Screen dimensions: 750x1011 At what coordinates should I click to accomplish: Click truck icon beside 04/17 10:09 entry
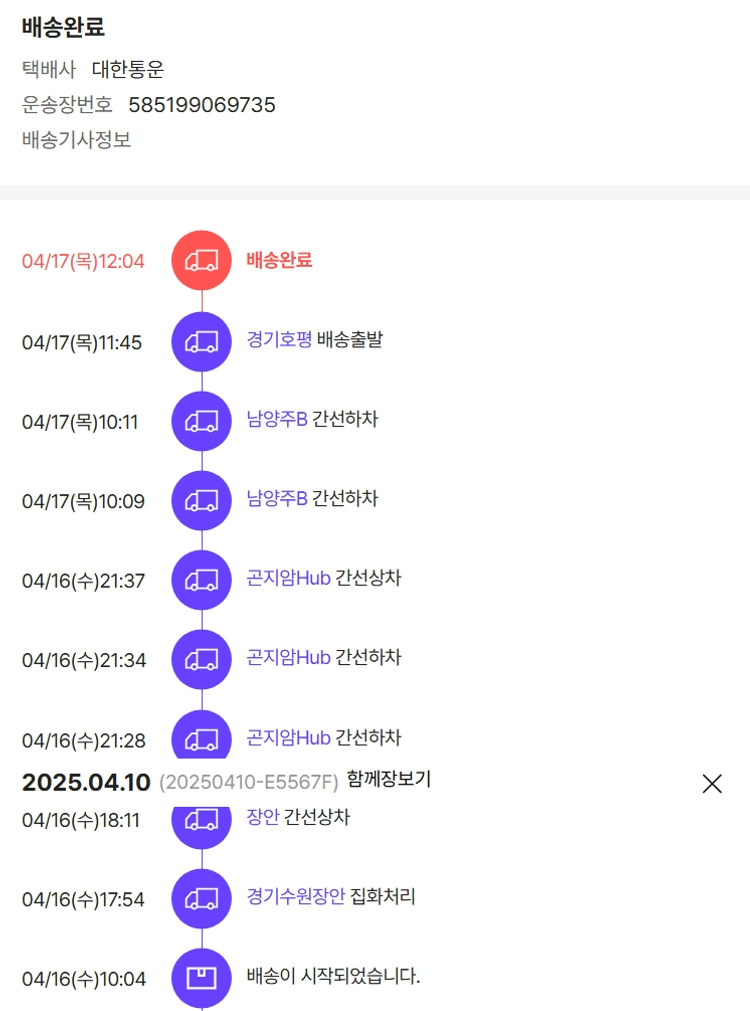[x=202, y=500]
